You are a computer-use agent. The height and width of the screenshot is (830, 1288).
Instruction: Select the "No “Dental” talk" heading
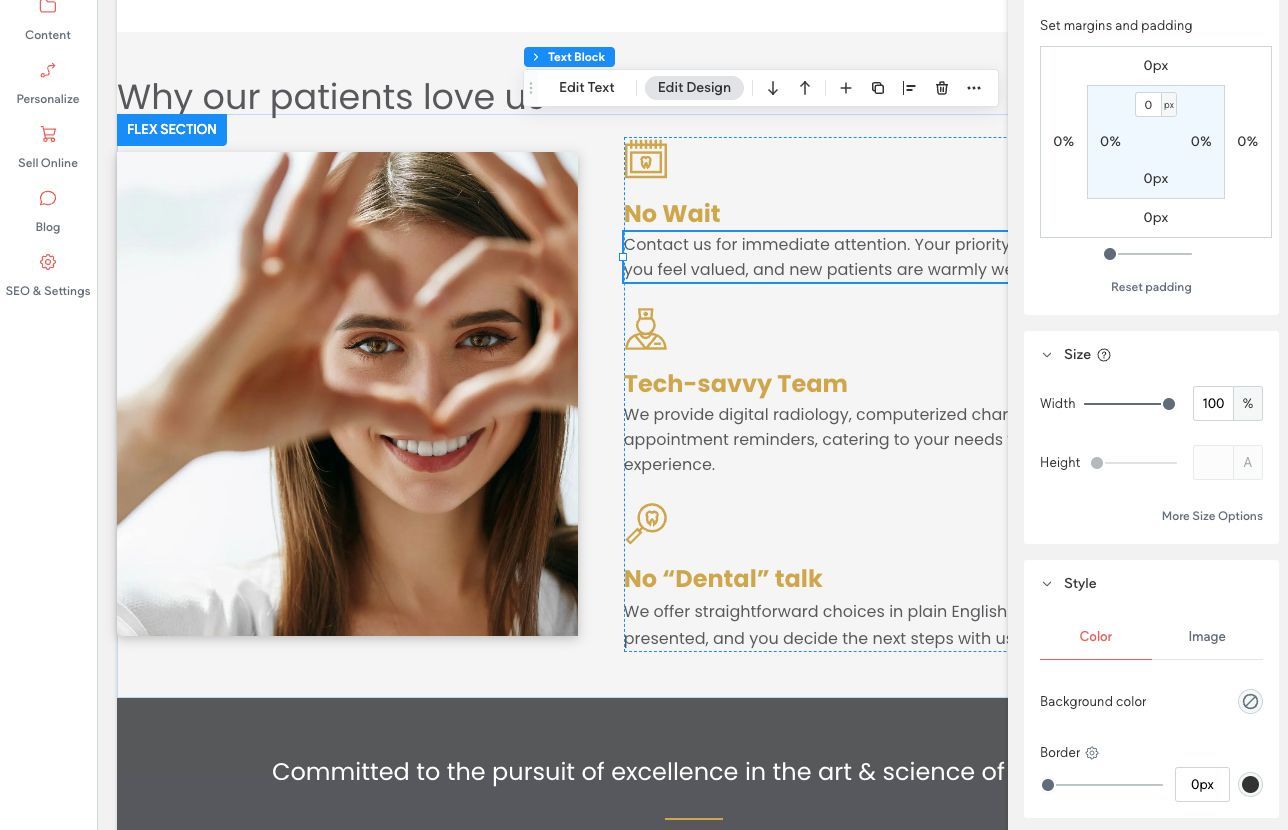[x=723, y=579]
